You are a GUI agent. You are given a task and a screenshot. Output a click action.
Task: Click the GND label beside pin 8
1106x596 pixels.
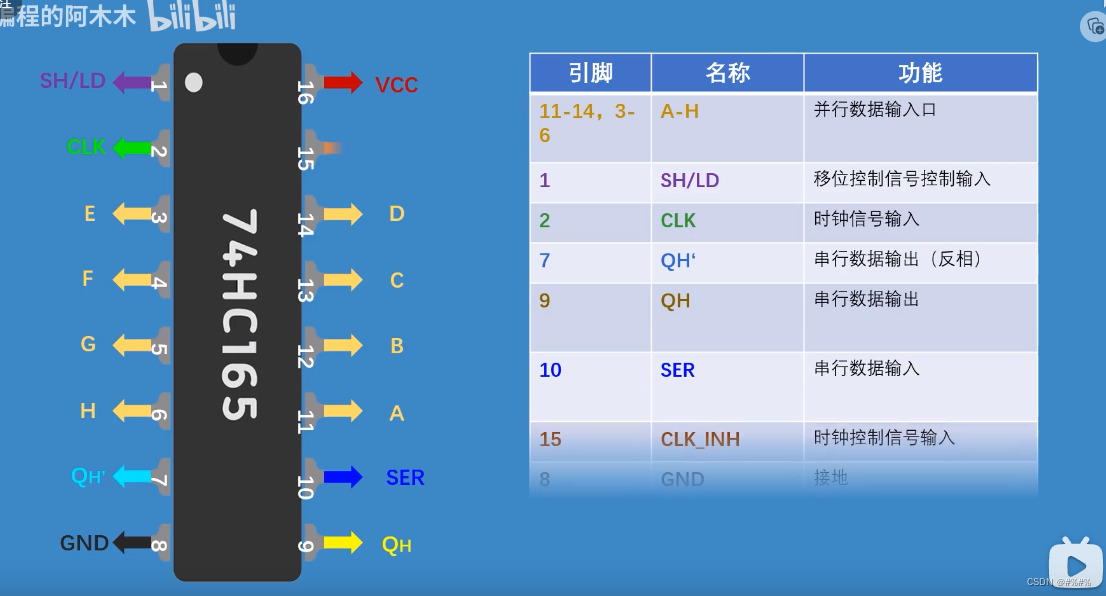click(x=84, y=543)
